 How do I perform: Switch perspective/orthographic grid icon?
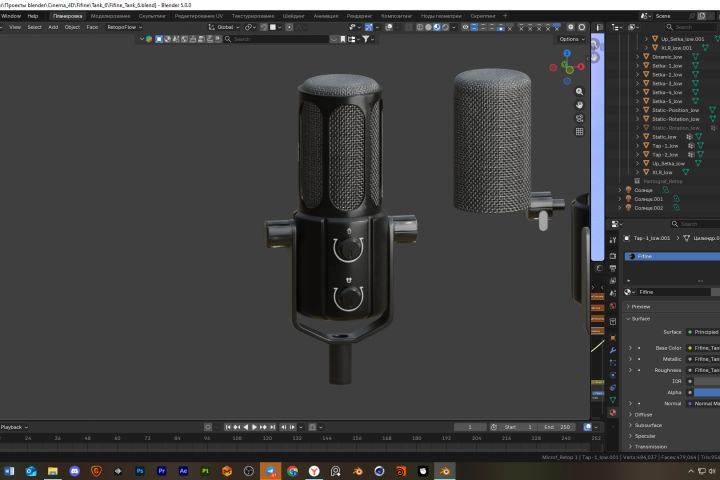click(580, 131)
